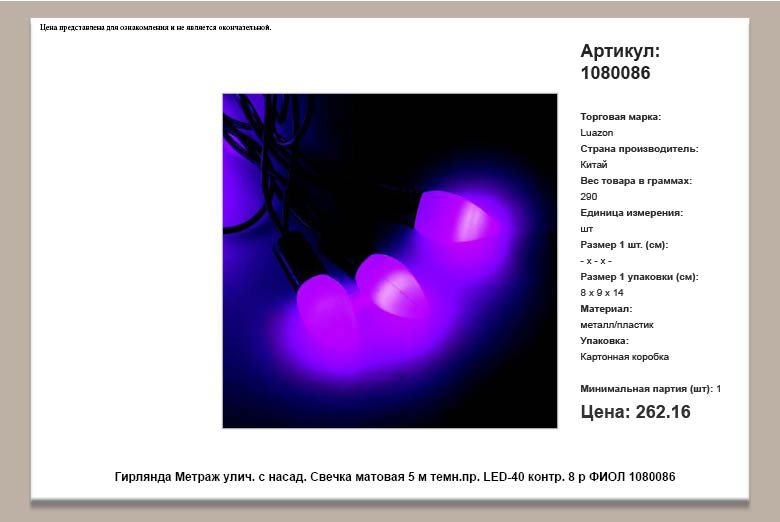780x522 pixels.
Task: Select the item size value '- x - x -'
Action: coord(596,261)
